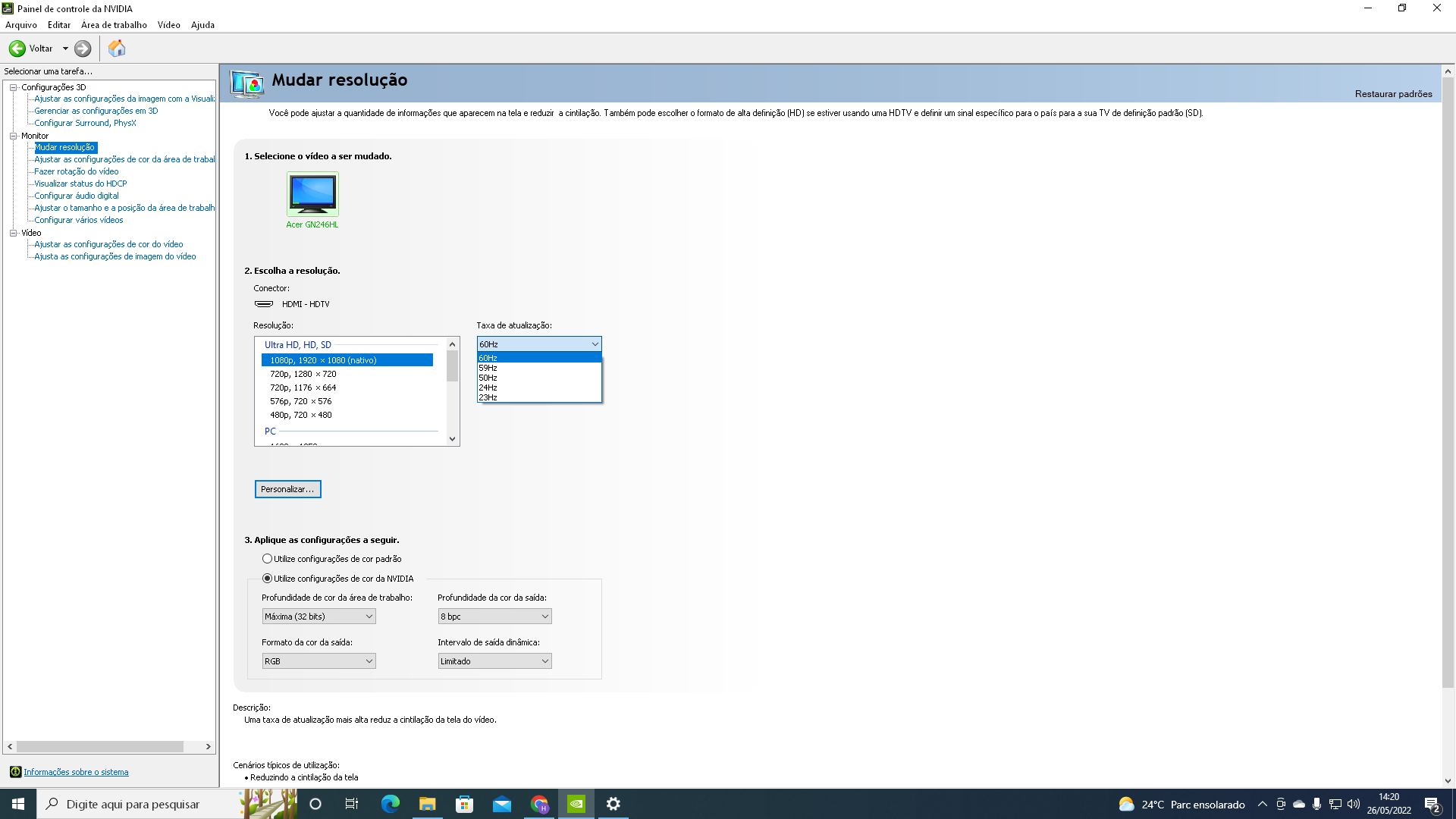Viewport: 1456px width, 819px height.
Task: Click the weather widget on taskbar
Action: 1181,804
